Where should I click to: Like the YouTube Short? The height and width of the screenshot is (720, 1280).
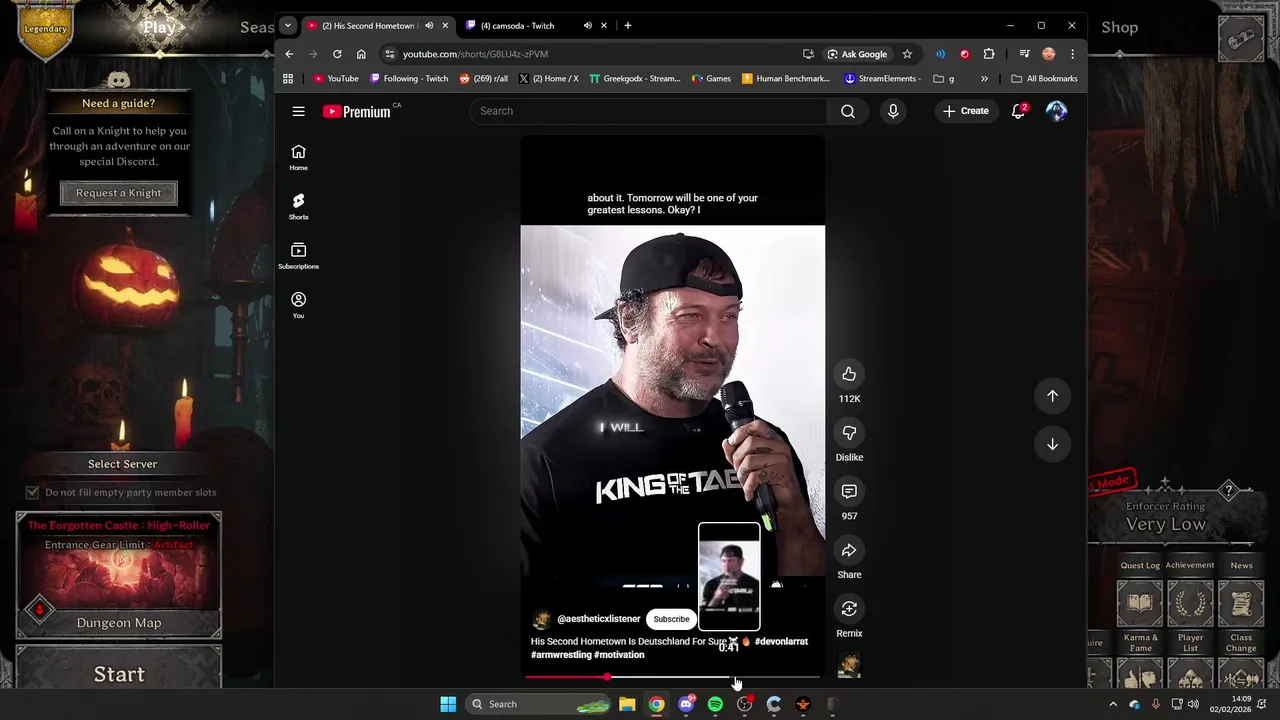849,374
